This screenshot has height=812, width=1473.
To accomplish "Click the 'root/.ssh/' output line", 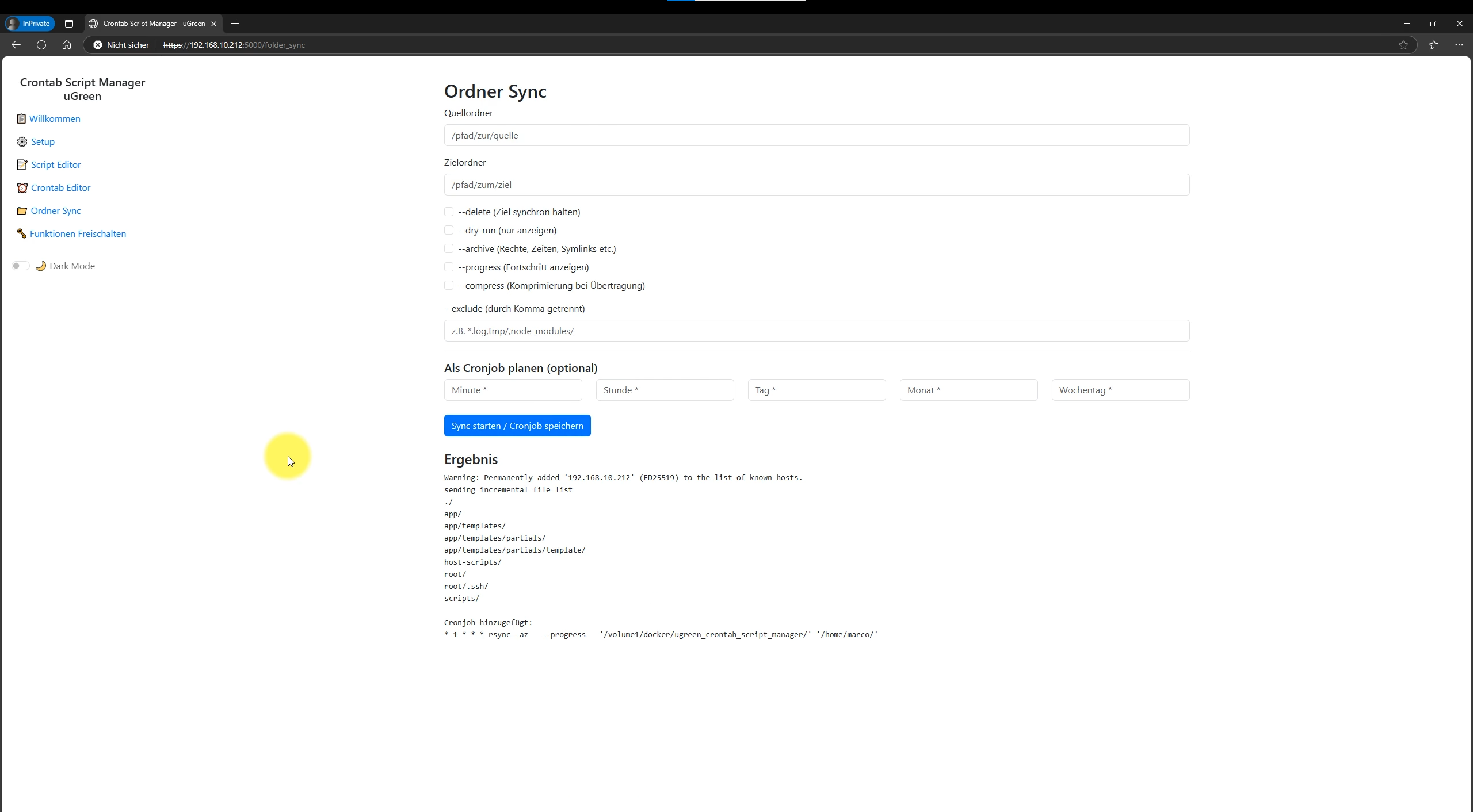I will (x=466, y=586).
